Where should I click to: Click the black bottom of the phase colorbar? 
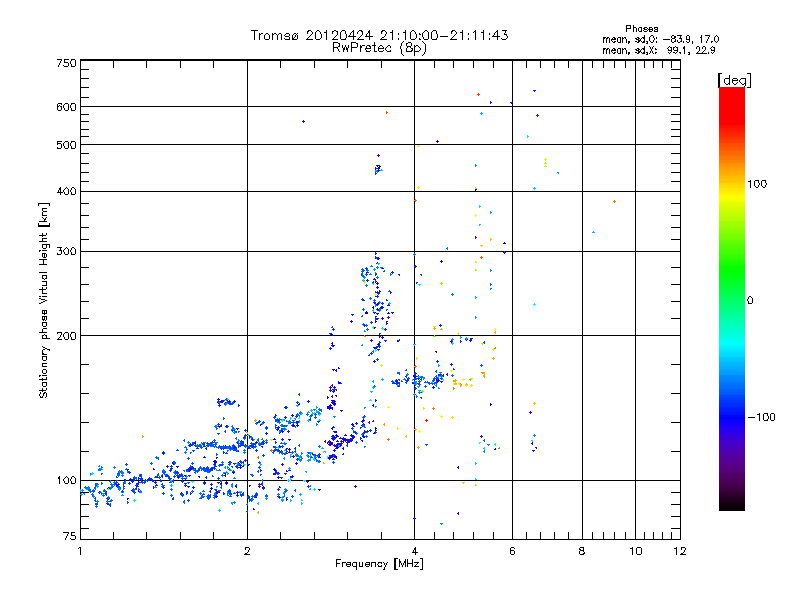732,503
